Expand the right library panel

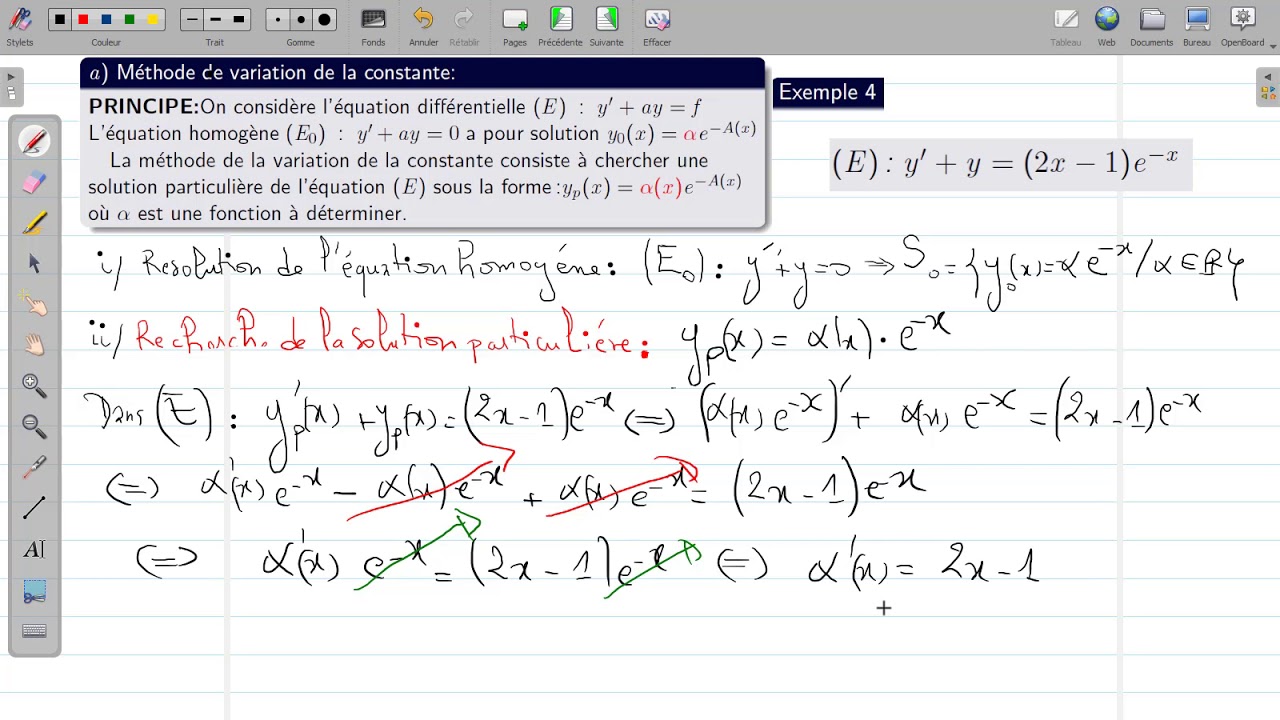pyautogui.click(x=1268, y=87)
